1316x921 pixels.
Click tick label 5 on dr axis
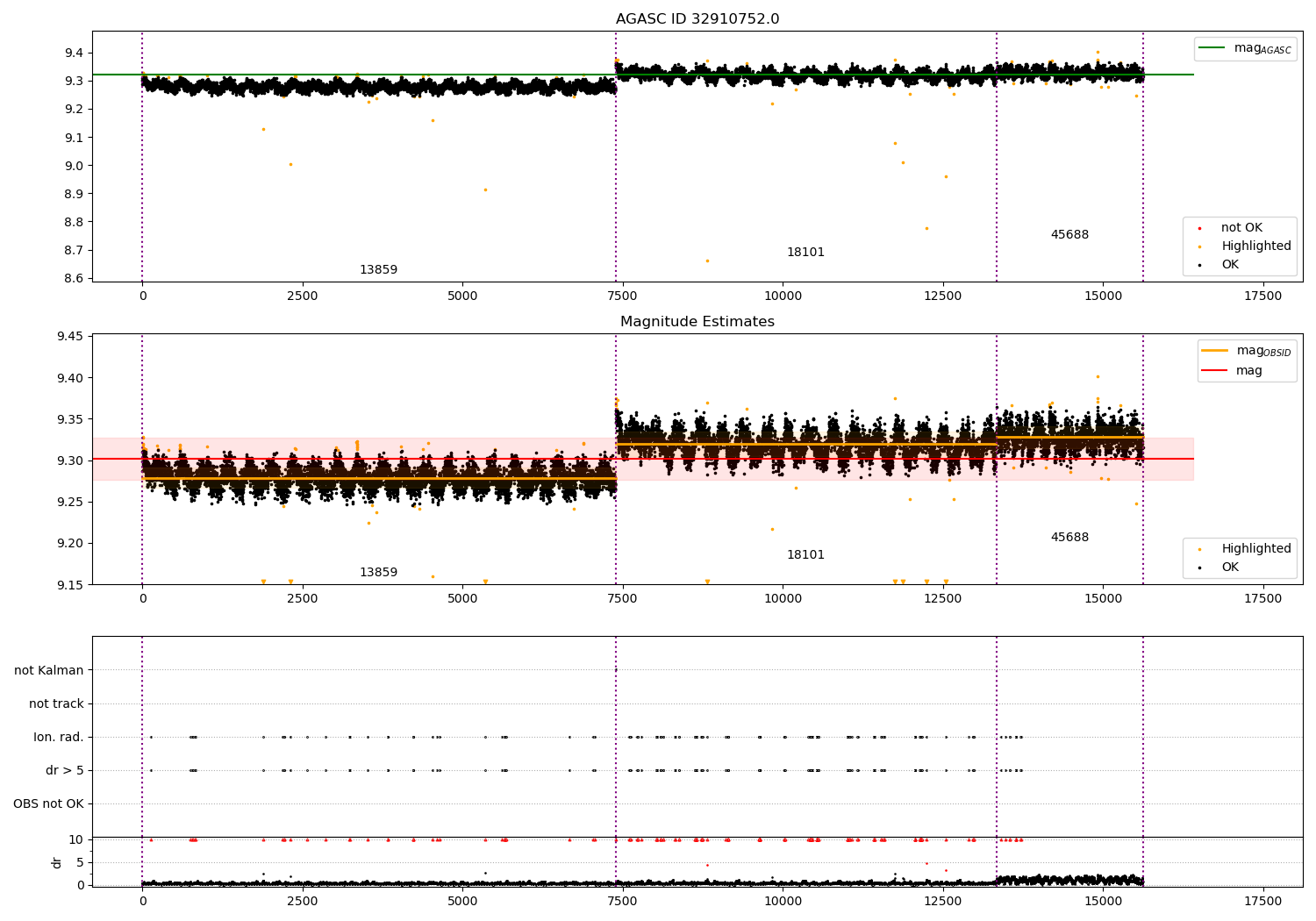[80, 863]
